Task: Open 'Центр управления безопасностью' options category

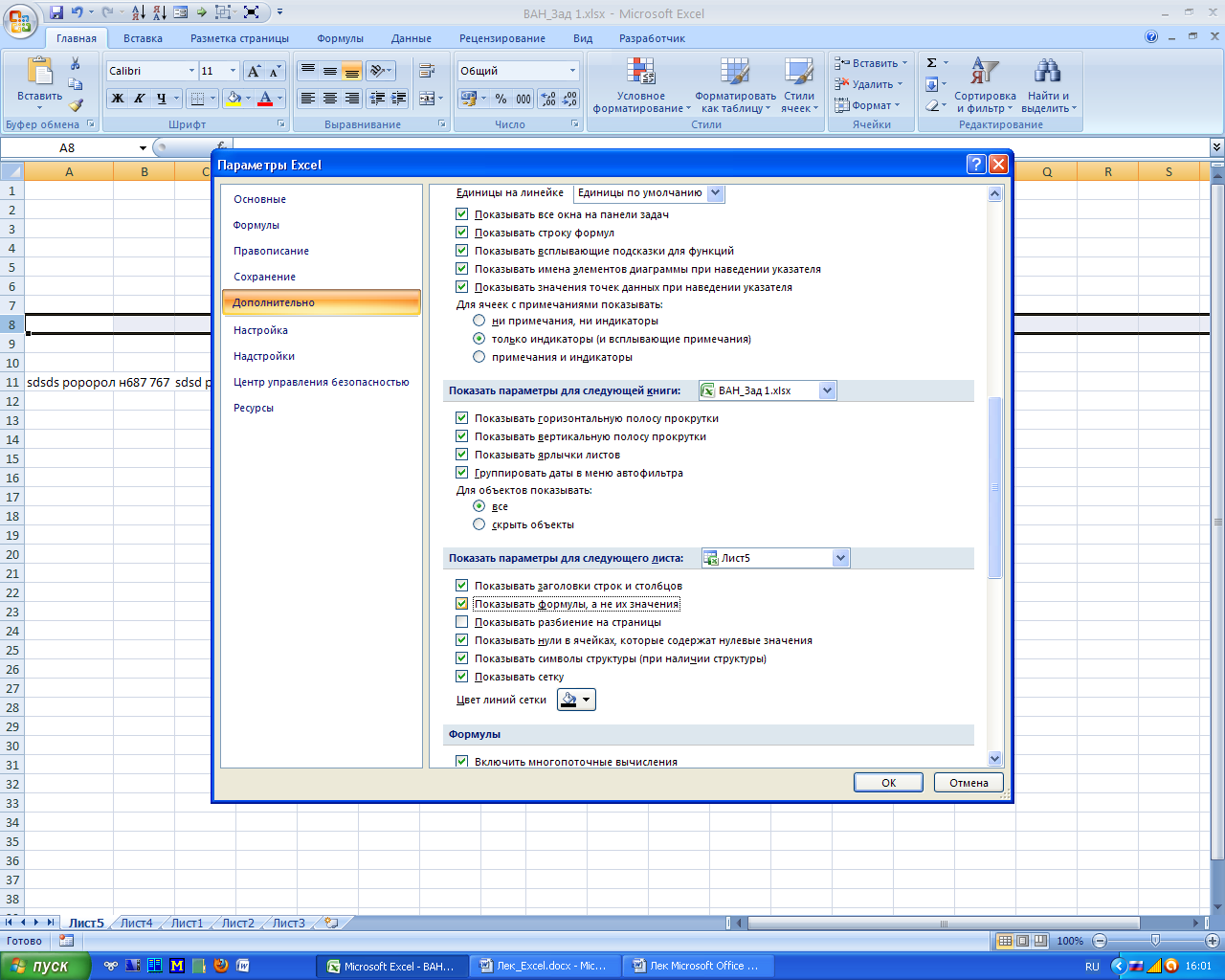Action: click(x=322, y=382)
